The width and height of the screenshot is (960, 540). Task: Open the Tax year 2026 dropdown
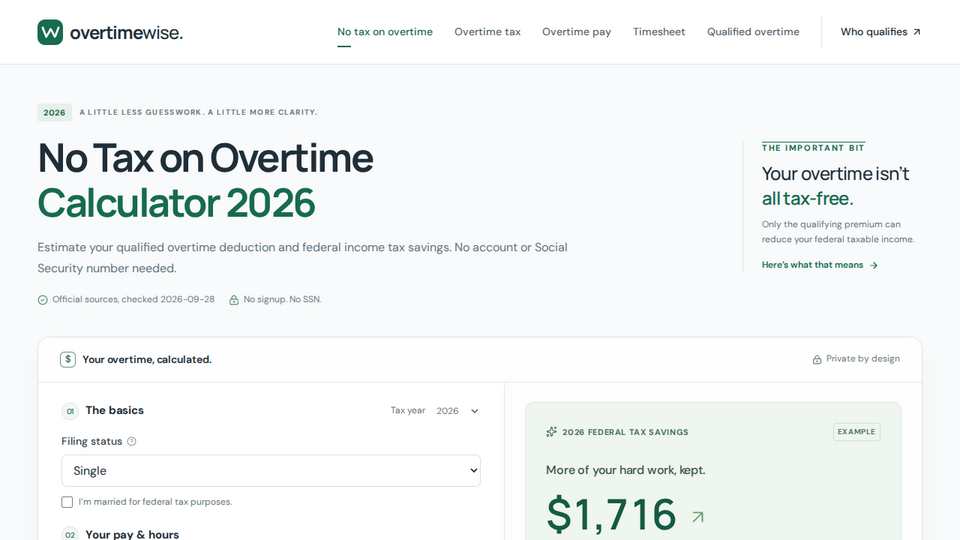tap(457, 411)
